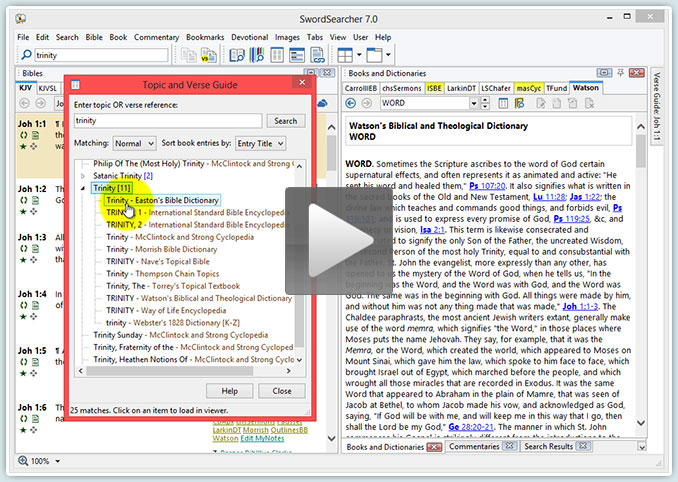Follow the Ge 28:20-21 verse link
This screenshot has width=678, height=482.
point(471,427)
